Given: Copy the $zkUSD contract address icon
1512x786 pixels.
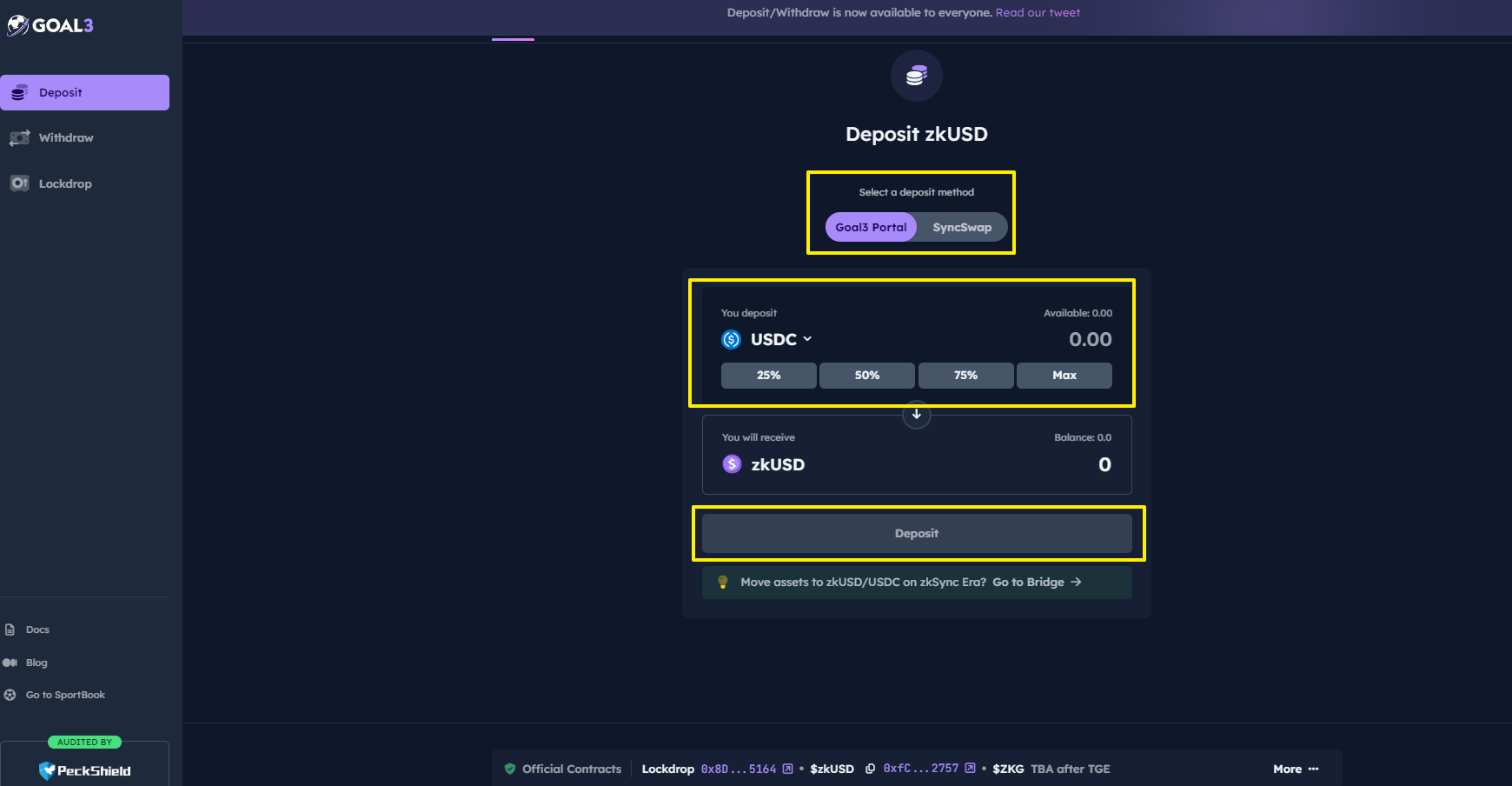Looking at the screenshot, I should click(870, 769).
